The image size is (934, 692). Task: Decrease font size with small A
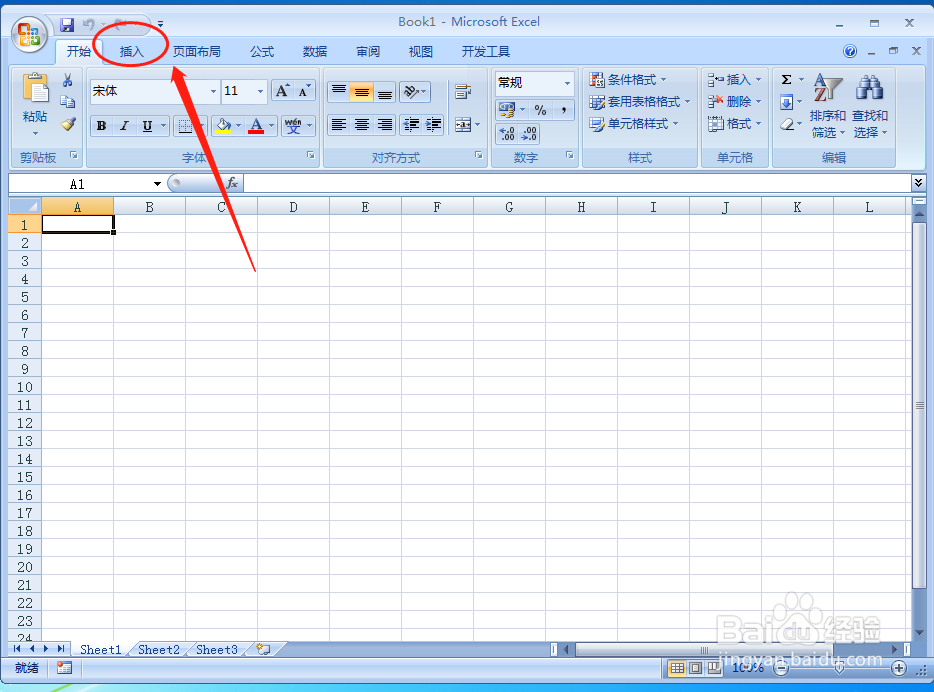pyautogui.click(x=304, y=91)
